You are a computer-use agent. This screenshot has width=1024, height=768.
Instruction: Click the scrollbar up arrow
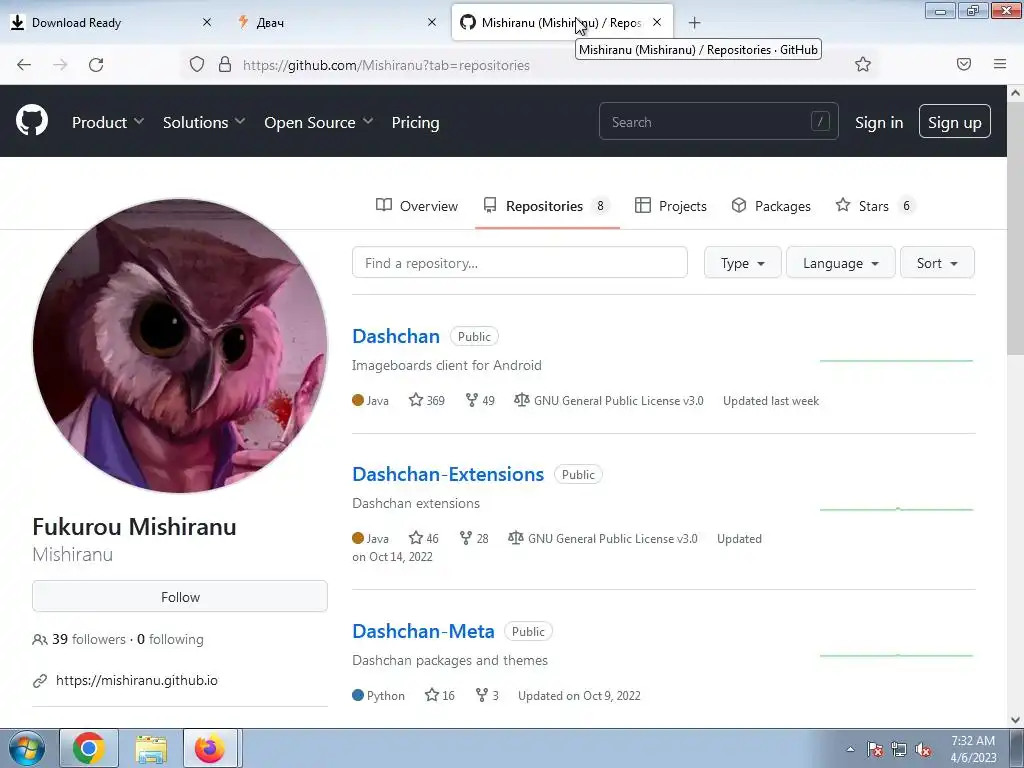point(1016,93)
